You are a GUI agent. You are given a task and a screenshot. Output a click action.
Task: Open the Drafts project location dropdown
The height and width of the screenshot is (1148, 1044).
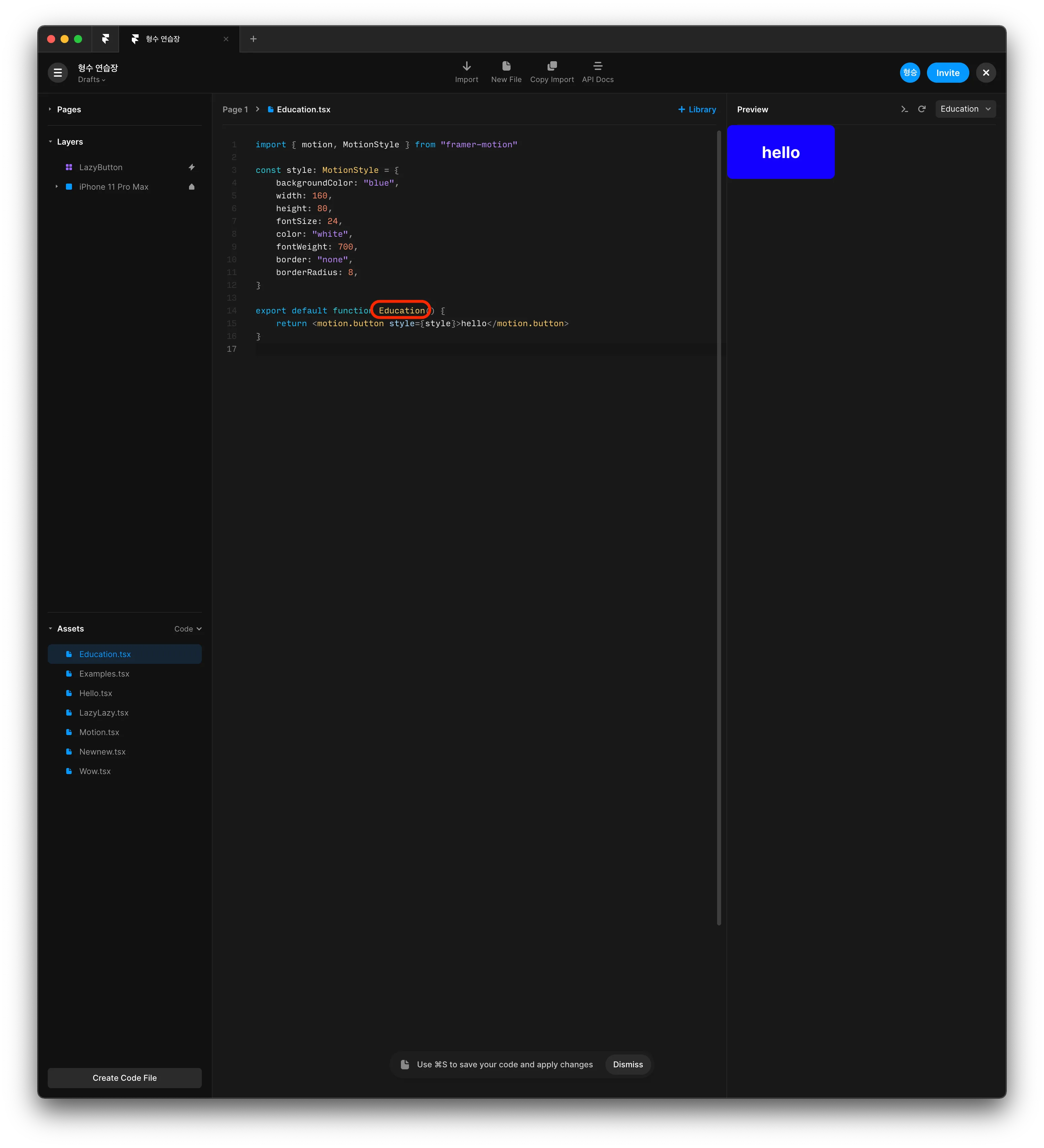92,80
